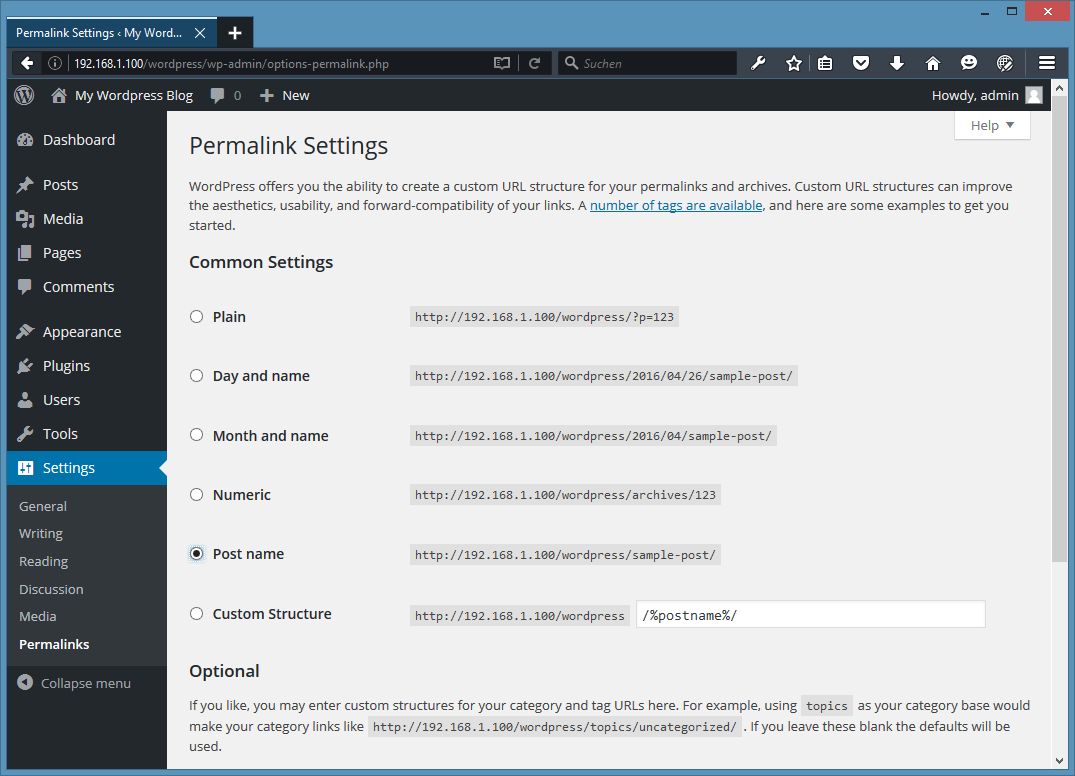
Task: Collapse the admin sidebar menu
Action: tap(74, 683)
